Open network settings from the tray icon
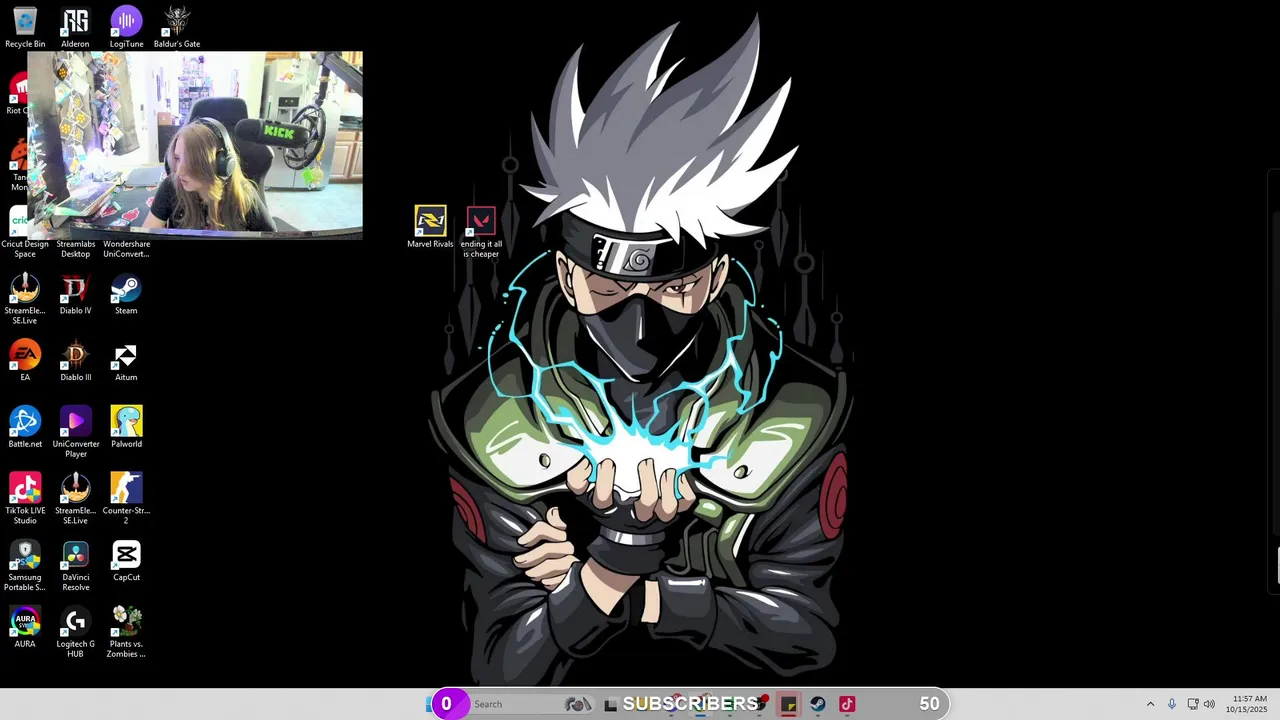Image resolution: width=1280 pixels, height=720 pixels. tap(1193, 704)
